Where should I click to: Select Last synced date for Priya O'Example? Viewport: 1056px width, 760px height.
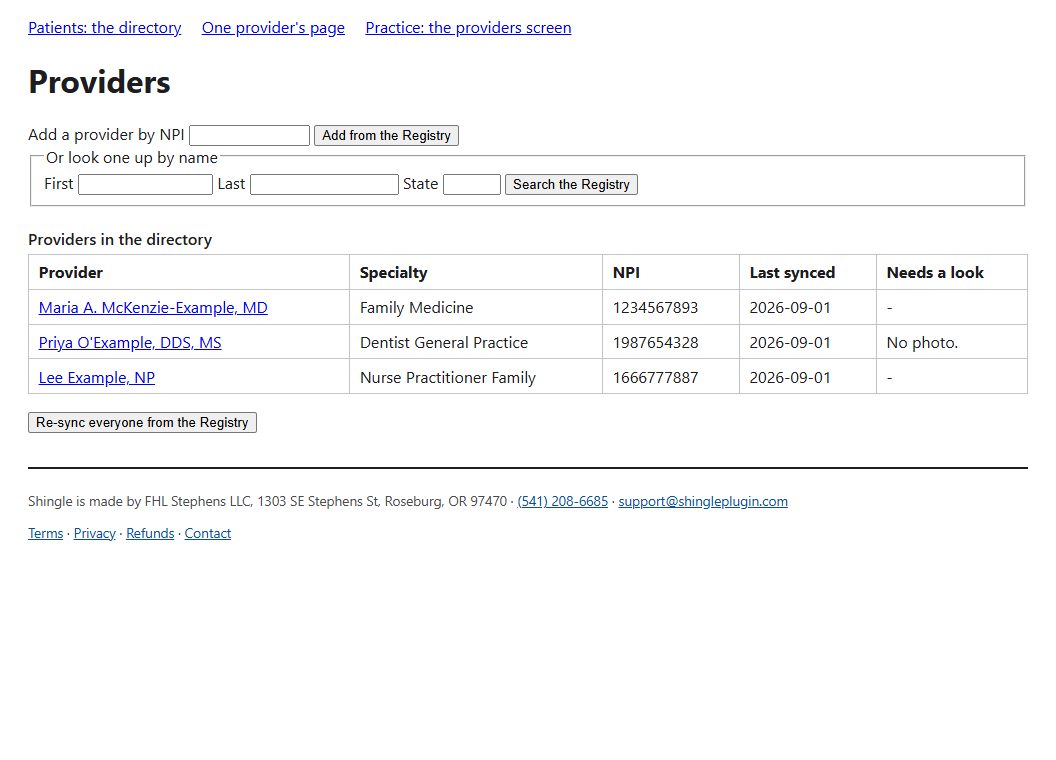(790, 343)
